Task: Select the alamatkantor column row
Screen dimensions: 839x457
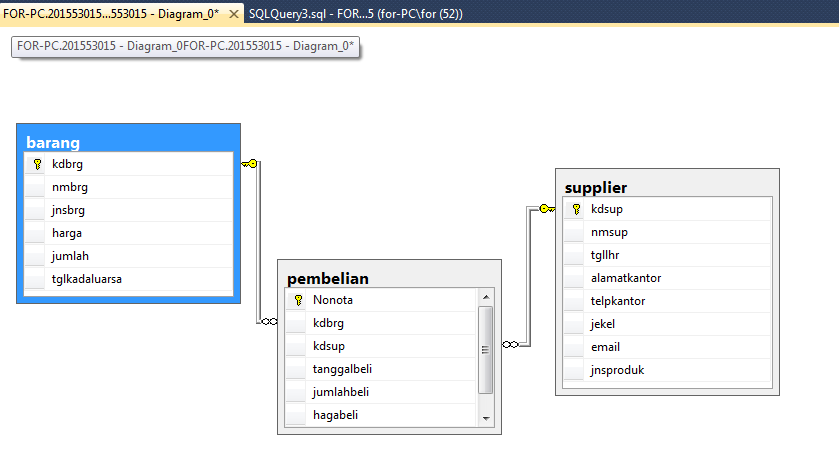Action: [x=667, y=278]
